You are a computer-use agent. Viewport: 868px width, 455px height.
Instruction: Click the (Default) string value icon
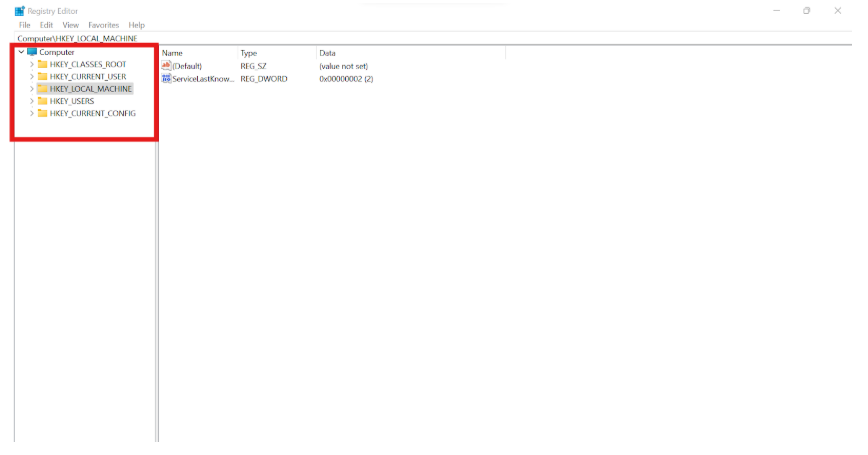coord(166,66)
